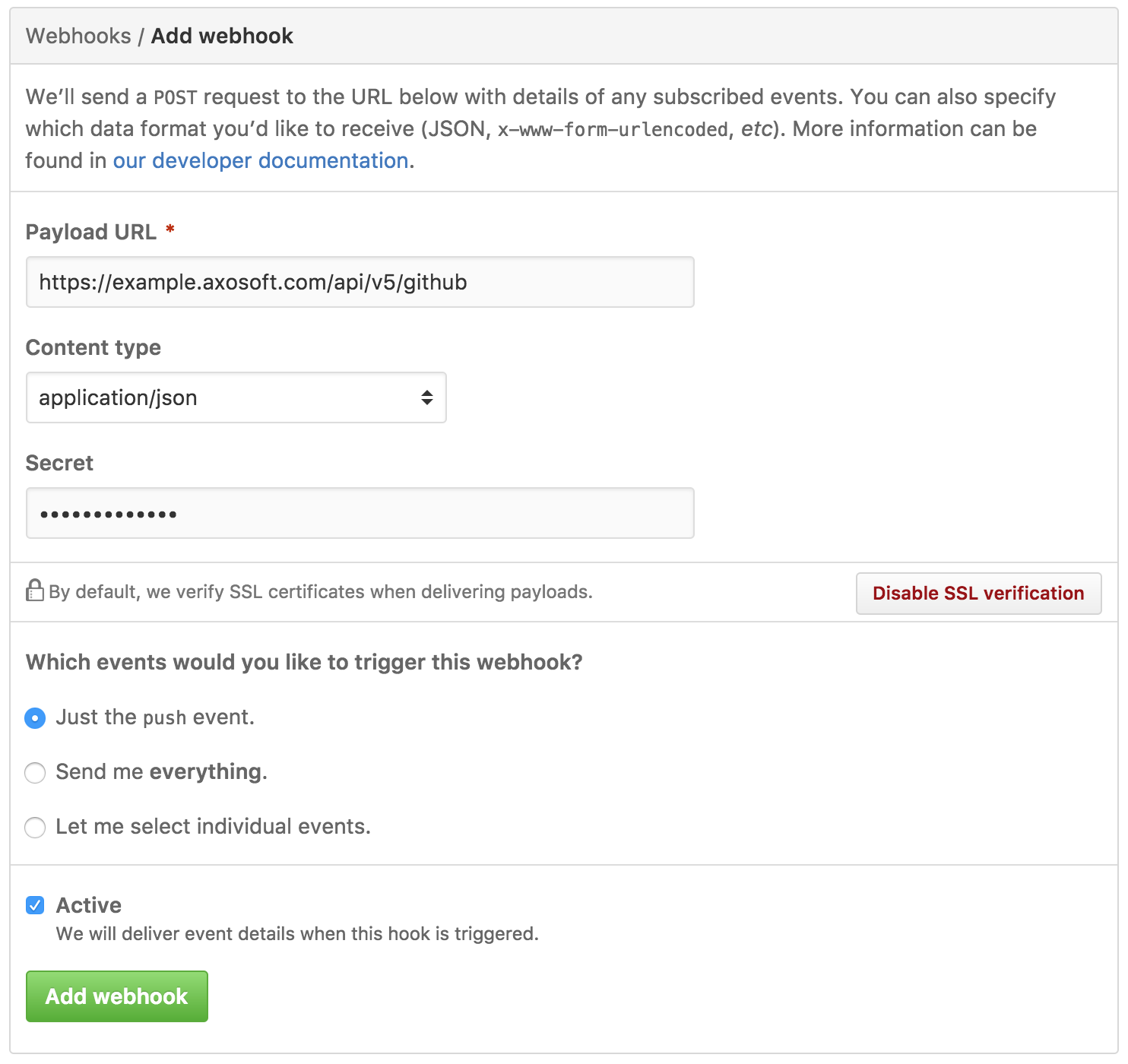Open 'our developer documentation' link

(x=259, y=160)
